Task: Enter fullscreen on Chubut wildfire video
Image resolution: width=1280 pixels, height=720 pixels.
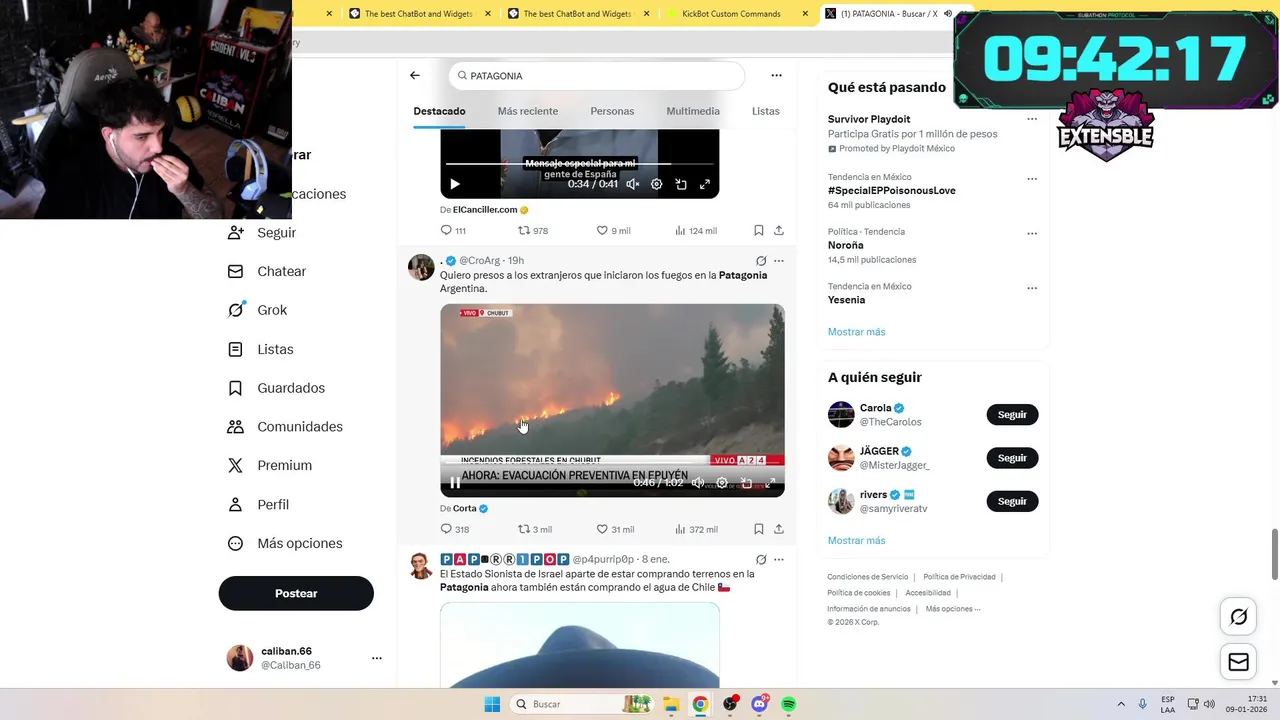Action: coord(770,483)
